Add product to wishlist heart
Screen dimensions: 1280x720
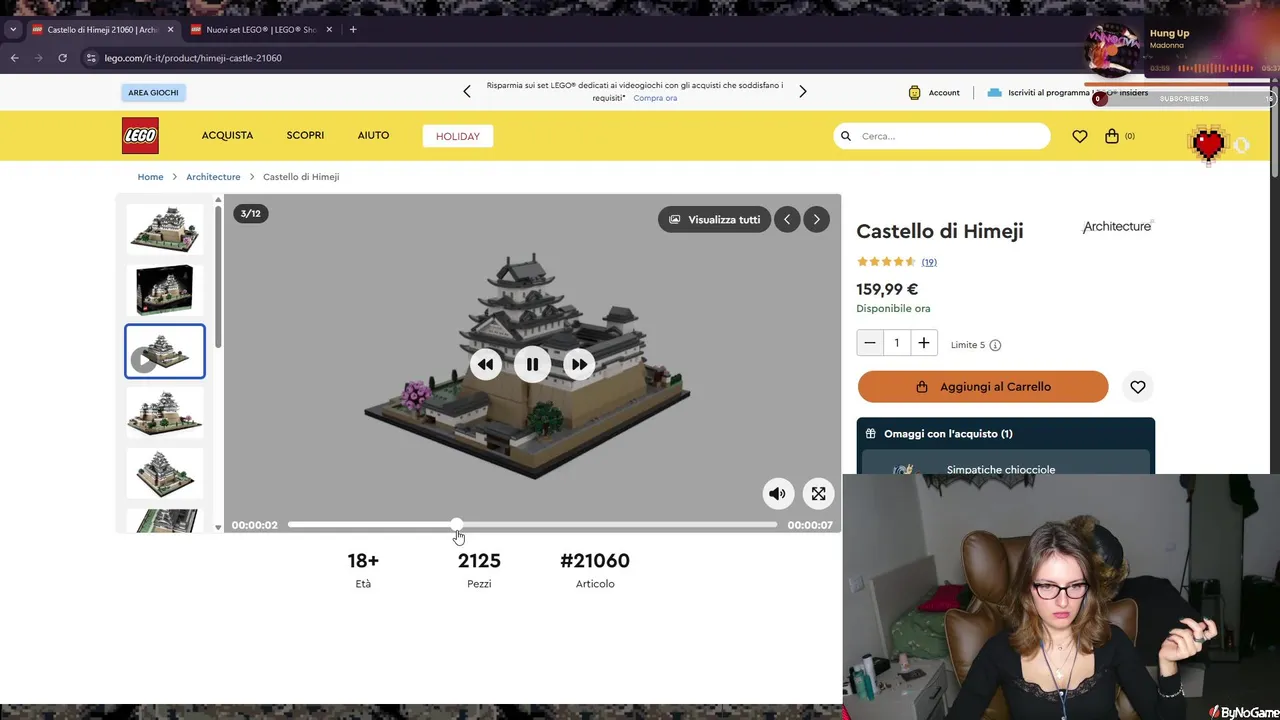tap(1138, 387)
